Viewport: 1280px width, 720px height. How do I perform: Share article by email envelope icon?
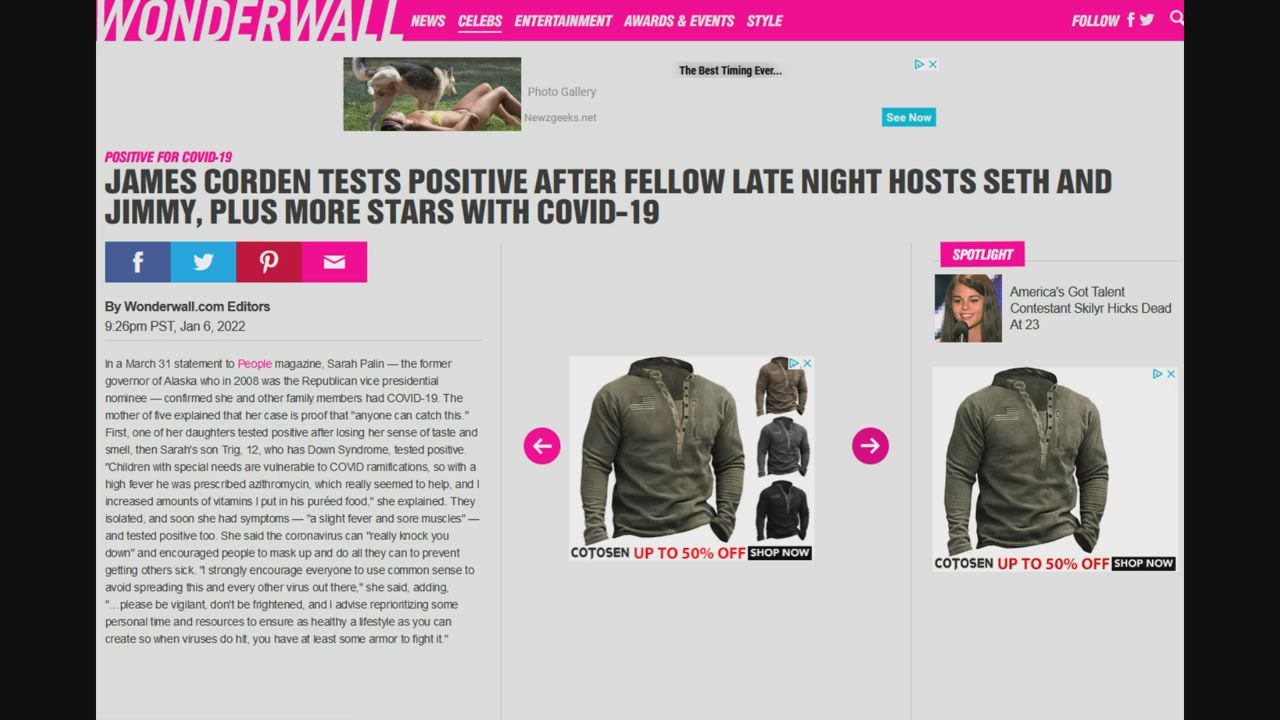pos(334,262)
